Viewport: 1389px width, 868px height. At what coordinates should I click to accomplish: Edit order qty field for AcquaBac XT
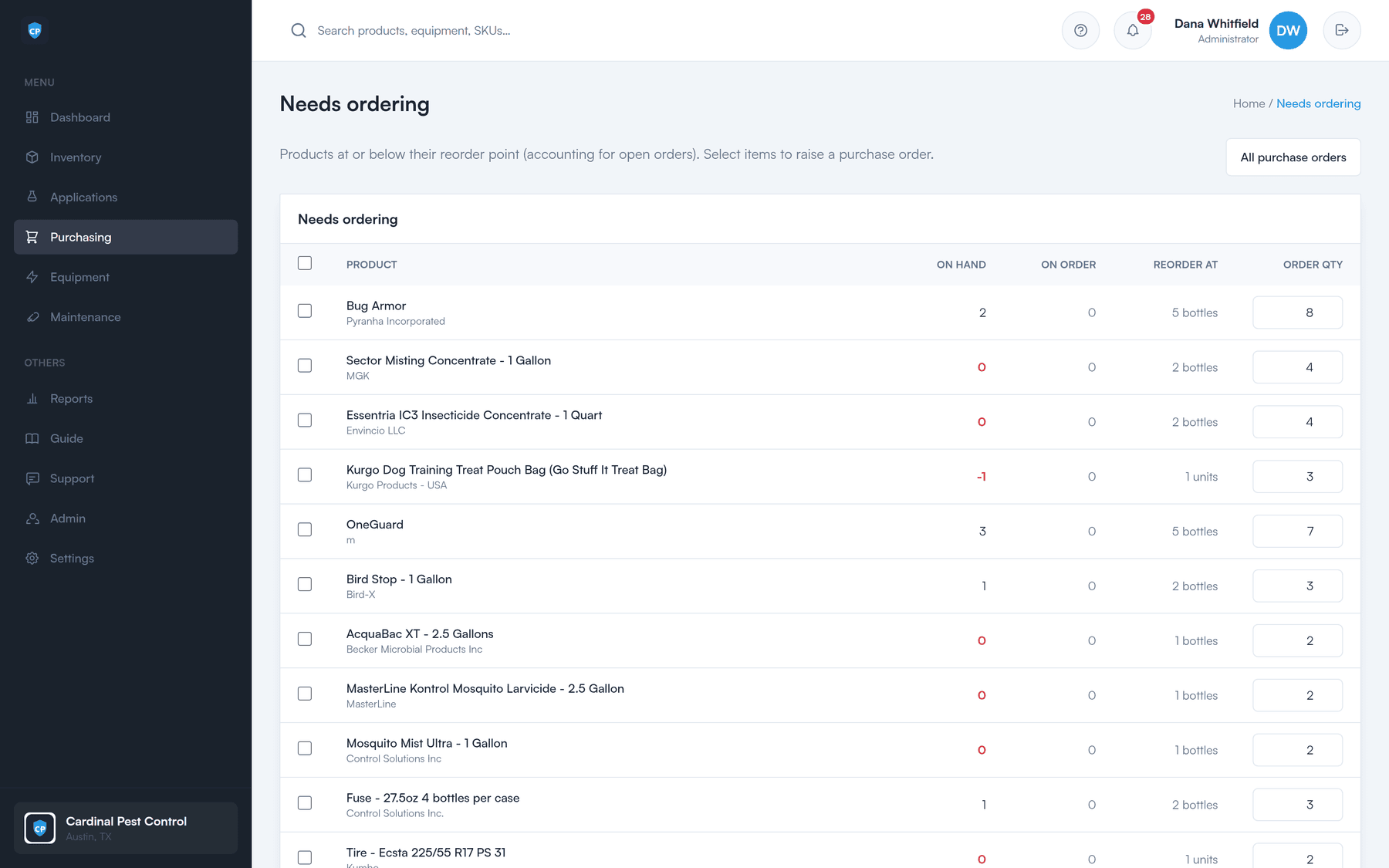(1297, 640)
